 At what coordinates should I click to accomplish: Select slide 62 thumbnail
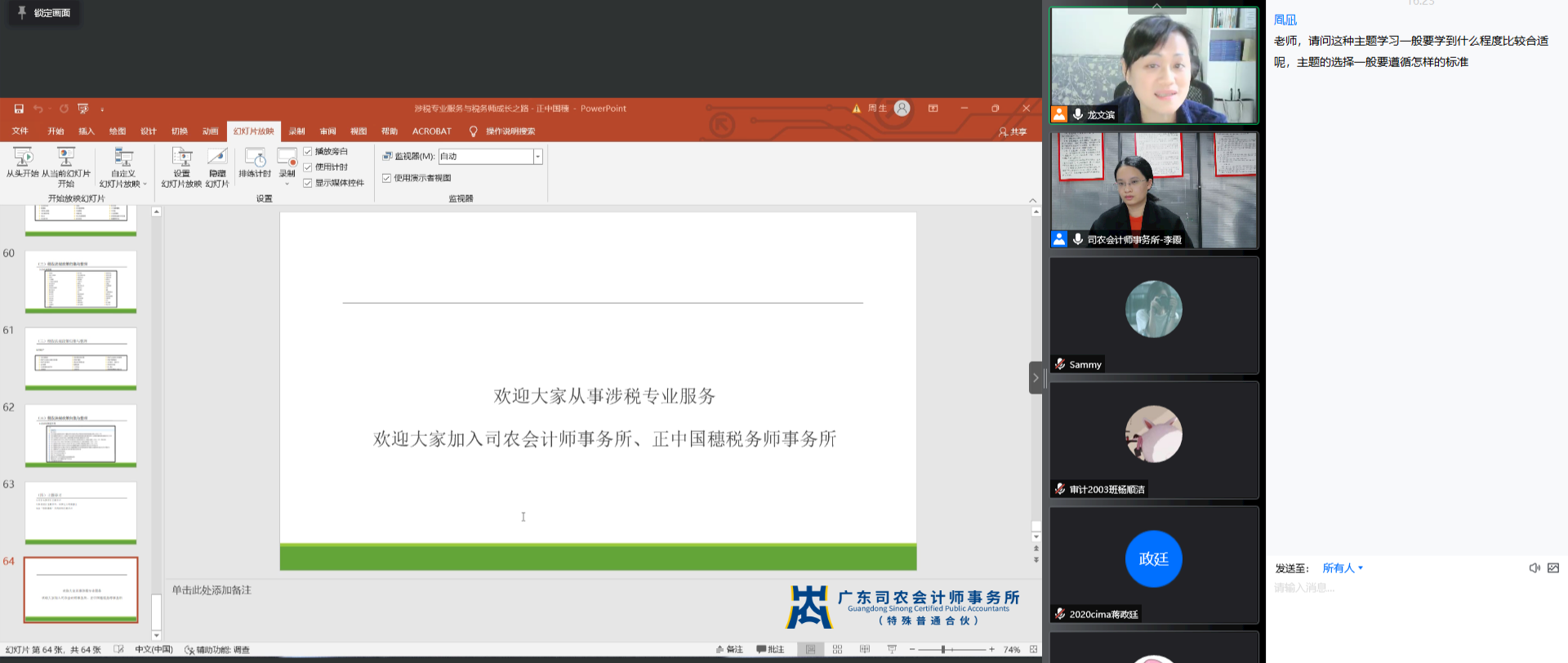[x=81, y=436]
